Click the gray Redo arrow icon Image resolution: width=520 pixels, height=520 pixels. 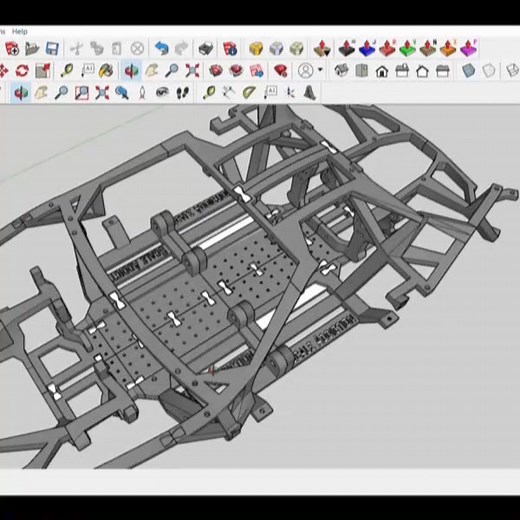(x=182, y=49)
